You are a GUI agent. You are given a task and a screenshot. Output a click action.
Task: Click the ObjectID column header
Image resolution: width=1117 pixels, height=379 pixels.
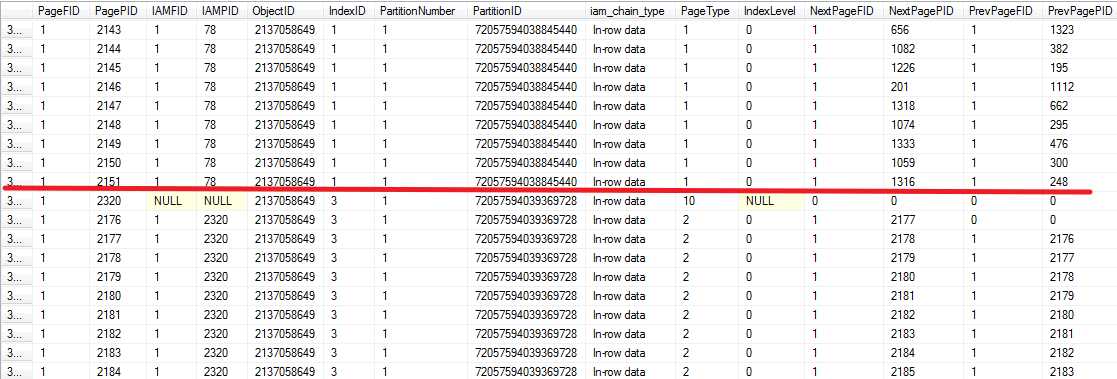click(x=285, y=11)
